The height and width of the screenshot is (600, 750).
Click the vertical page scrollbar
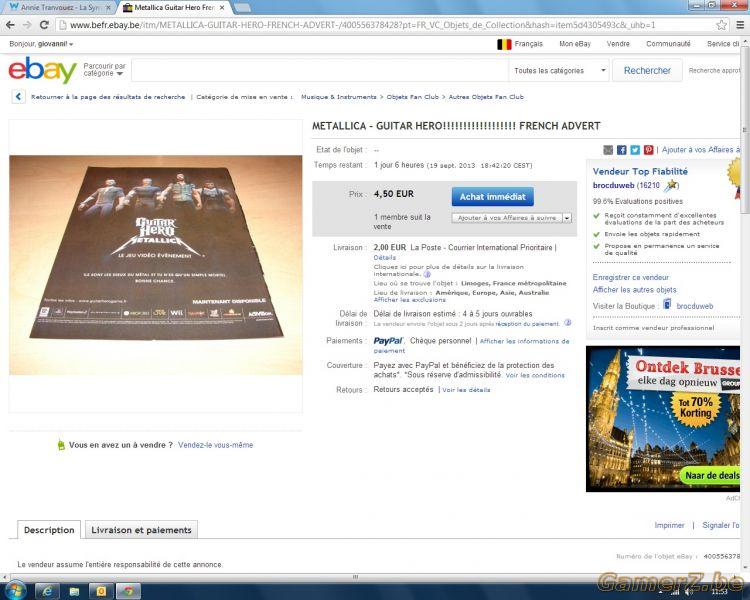pyautogui.click(x=745, y=129)
